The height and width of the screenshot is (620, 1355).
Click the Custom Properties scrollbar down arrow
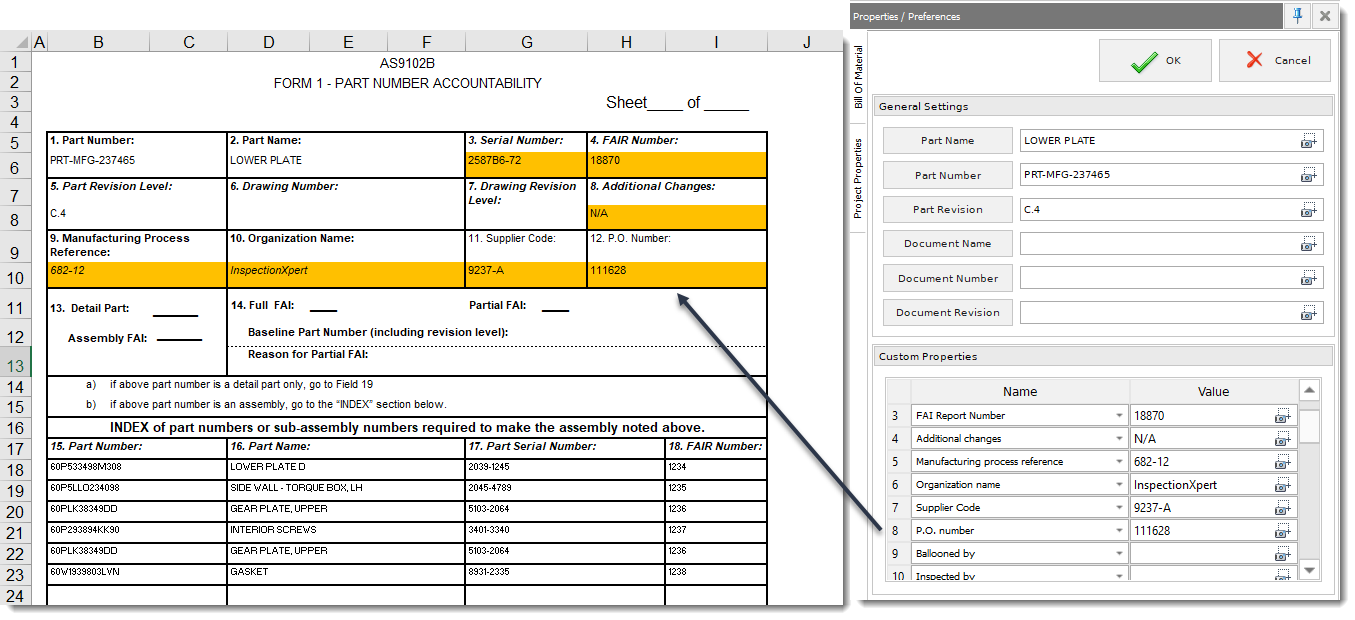[1310, 569]
